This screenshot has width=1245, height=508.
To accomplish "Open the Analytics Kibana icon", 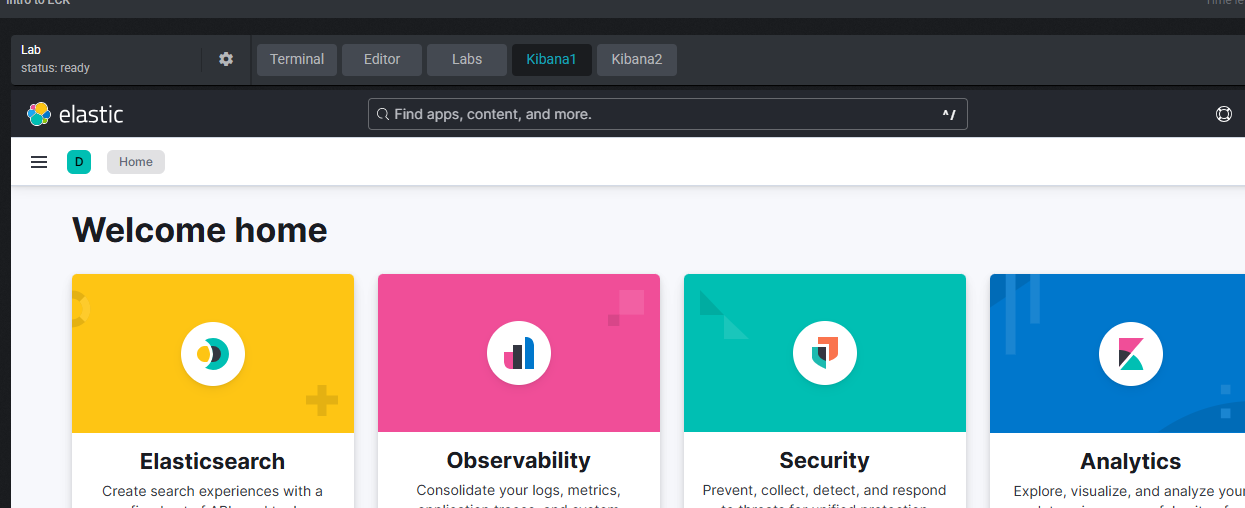I will (x=1131, y=353).
